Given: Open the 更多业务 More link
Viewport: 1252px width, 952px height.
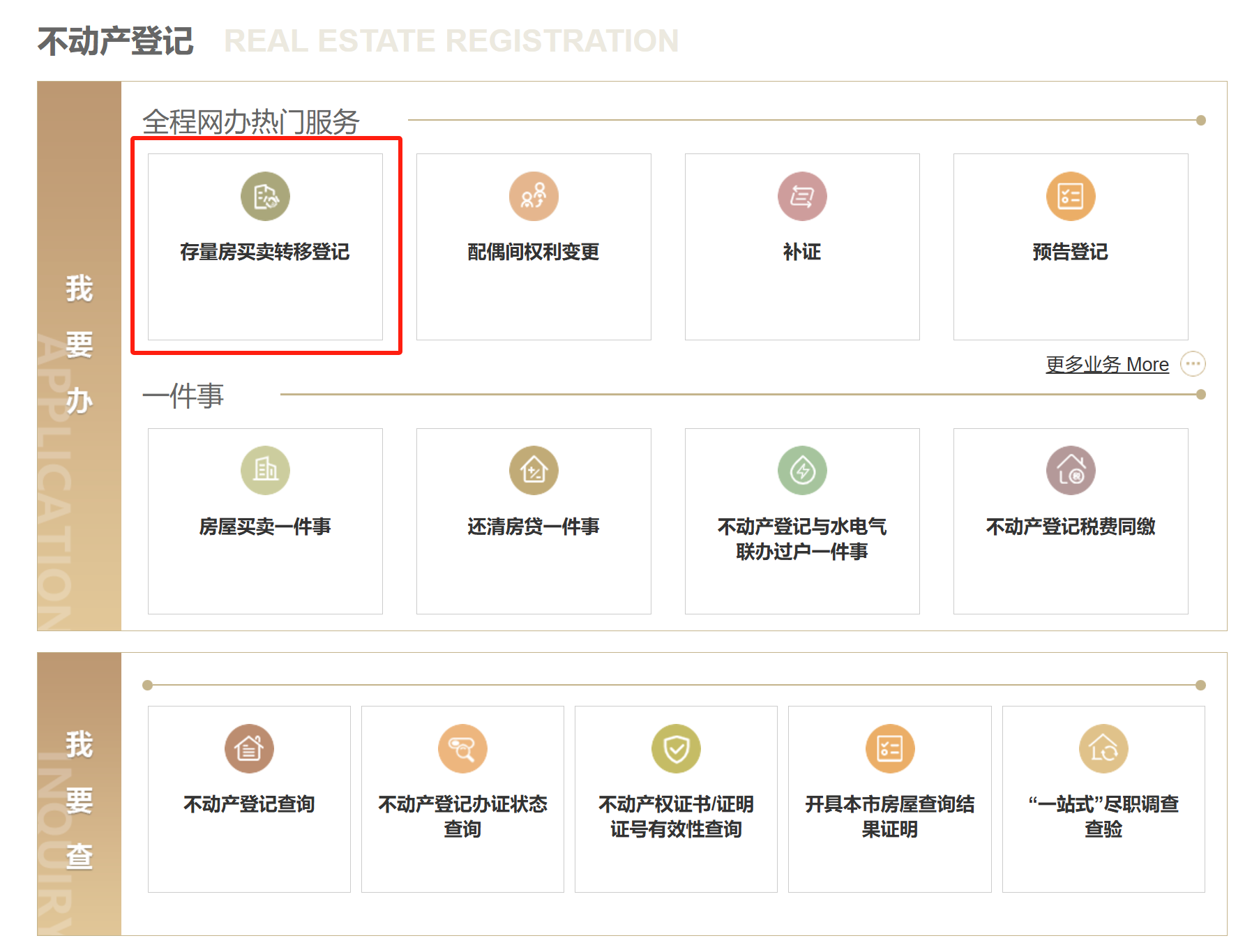Looking at the screenshot, I should point(1107,365).
